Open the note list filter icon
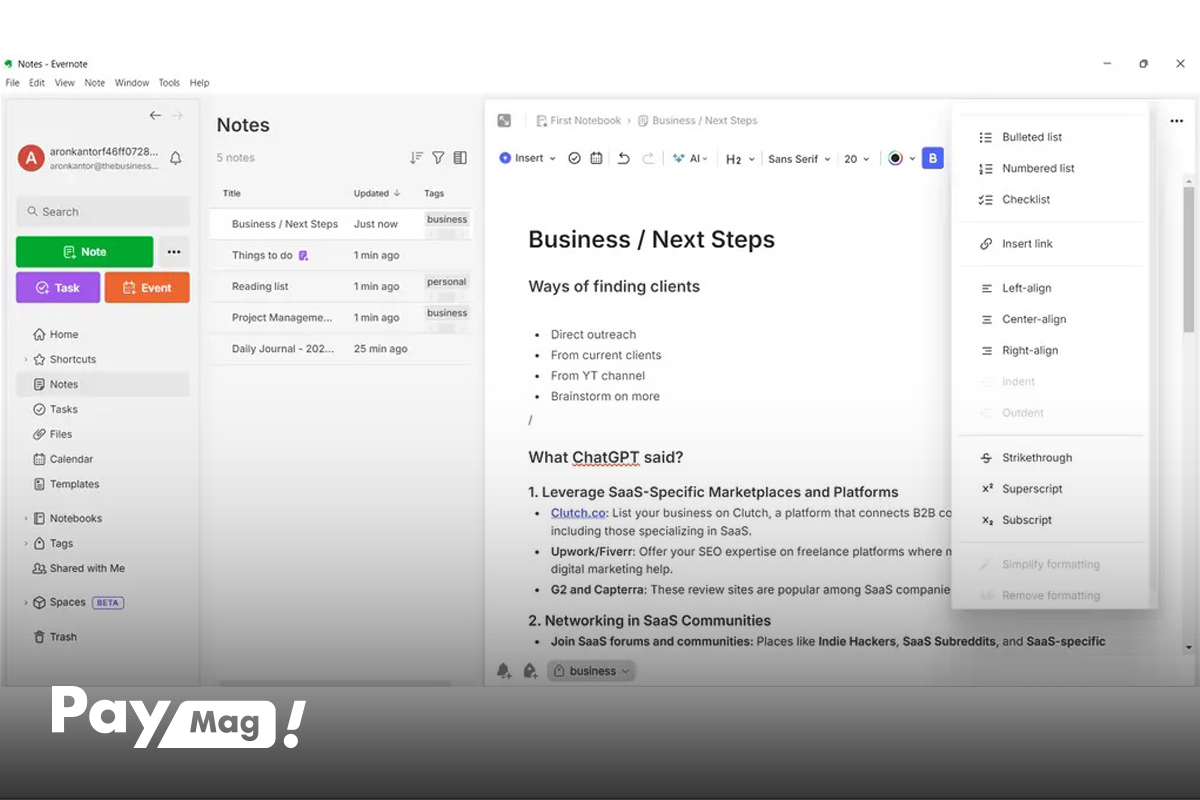This screenshot has height=800, width=1200. pyautogui.click(x=438, y=158)
